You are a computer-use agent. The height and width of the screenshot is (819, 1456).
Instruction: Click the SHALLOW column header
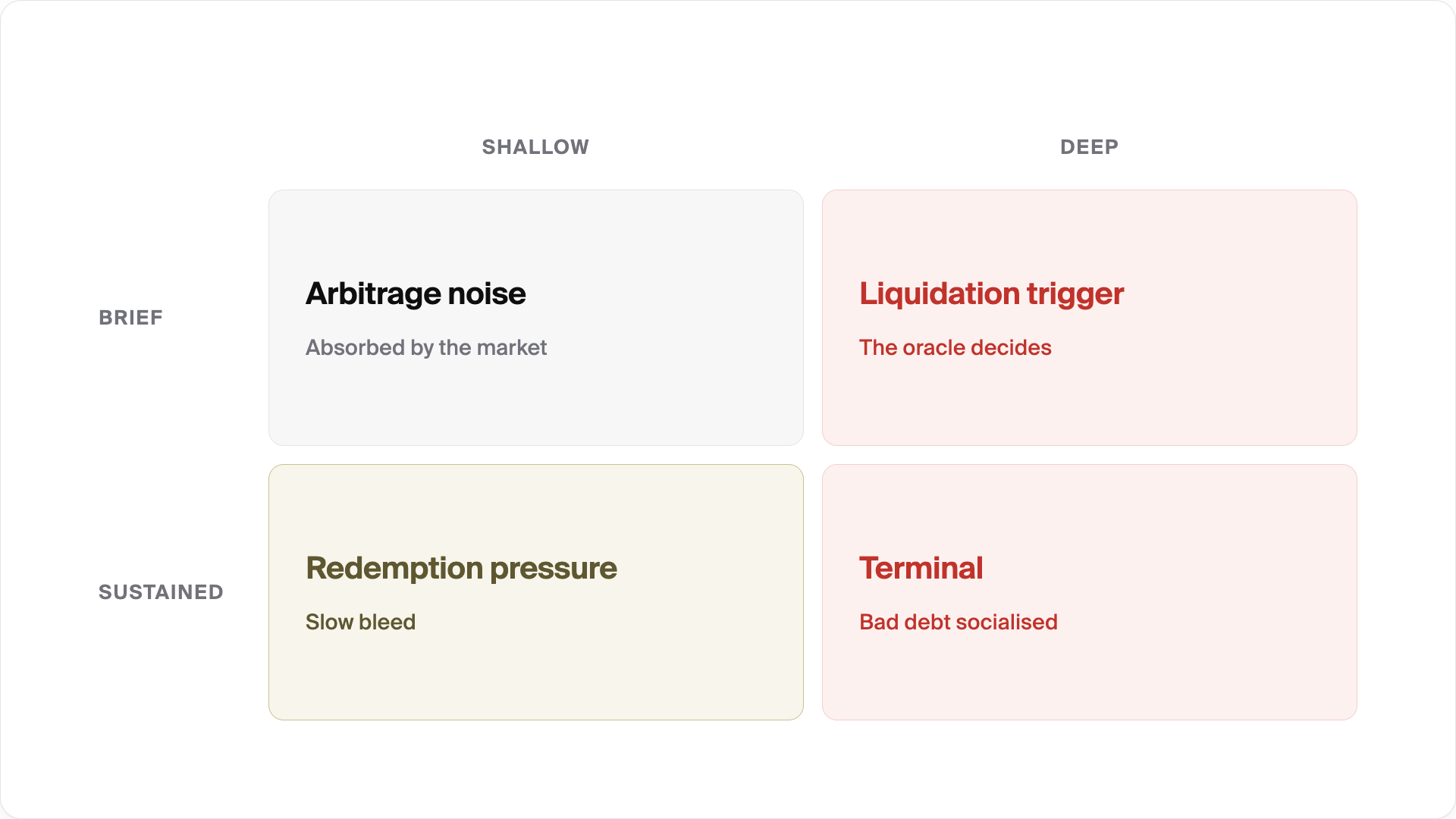[x=535, y=147]
